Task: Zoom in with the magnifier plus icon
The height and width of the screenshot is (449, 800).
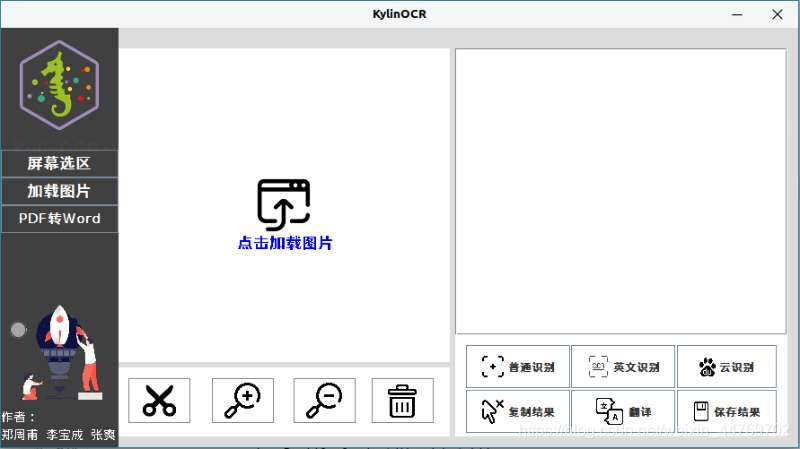Action: [243, 401]
